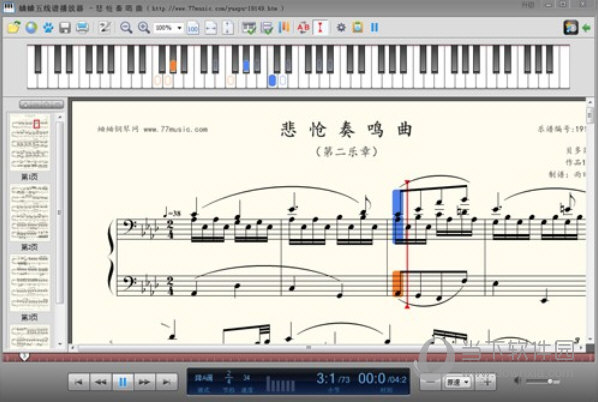This screenshot has width=598, height=402.
Task: Click the level meter bars in display
Action: point(280,384)
